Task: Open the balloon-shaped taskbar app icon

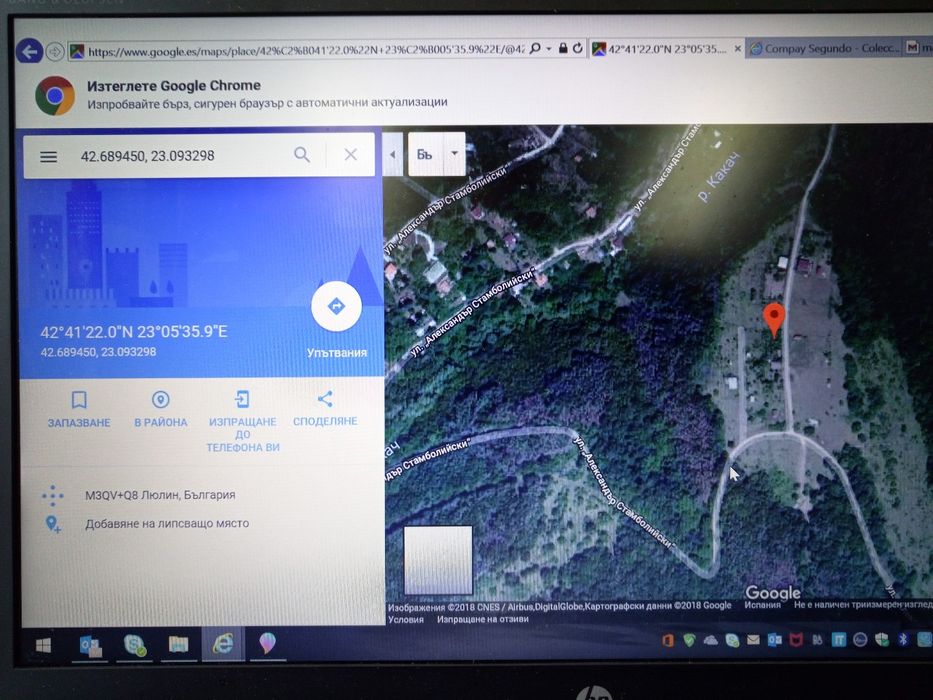Action: [x=267, y=643]
